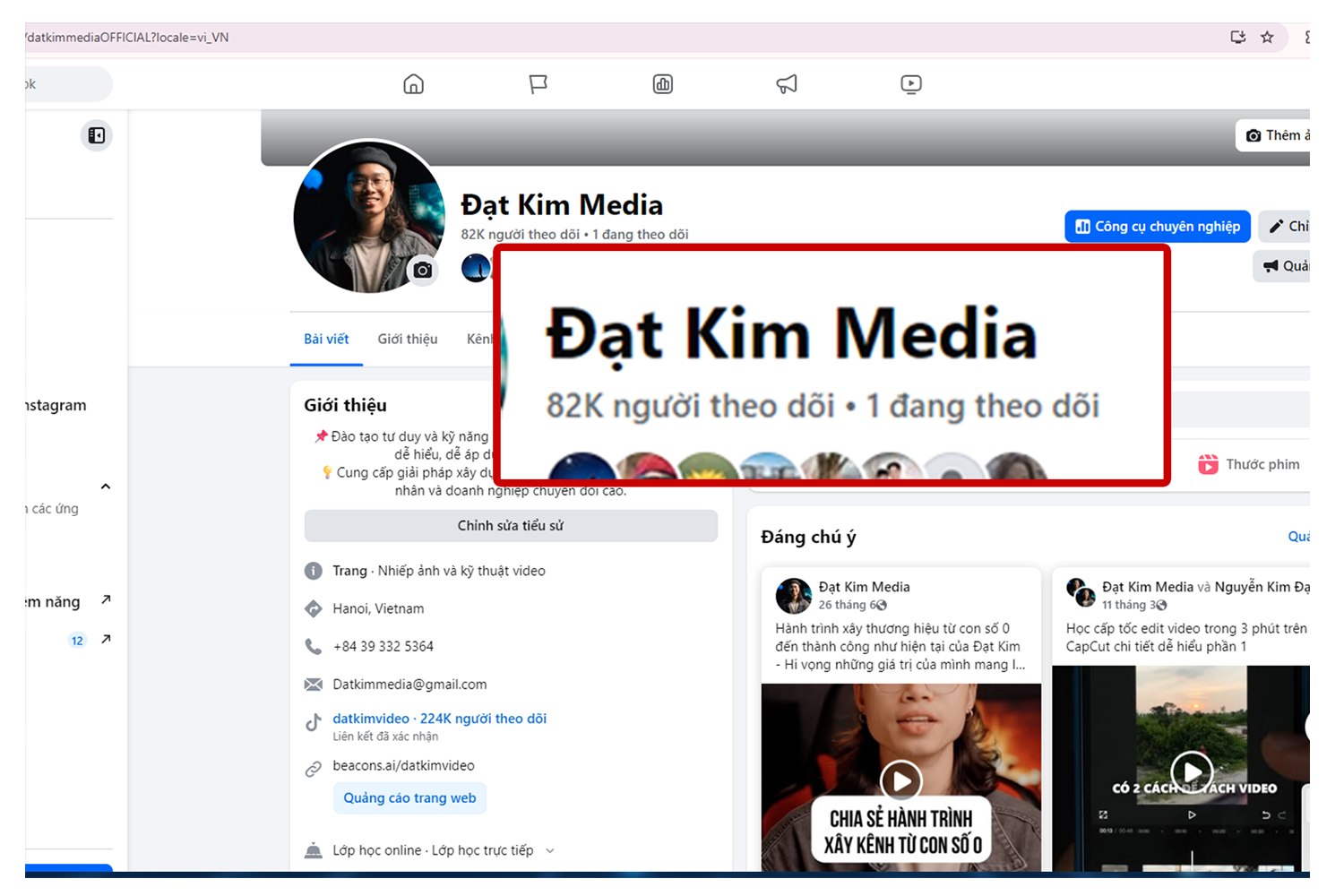This screenshot has width=1344, height=896.
Task: Go to Facebook Home icon
Action: point(413,84)
